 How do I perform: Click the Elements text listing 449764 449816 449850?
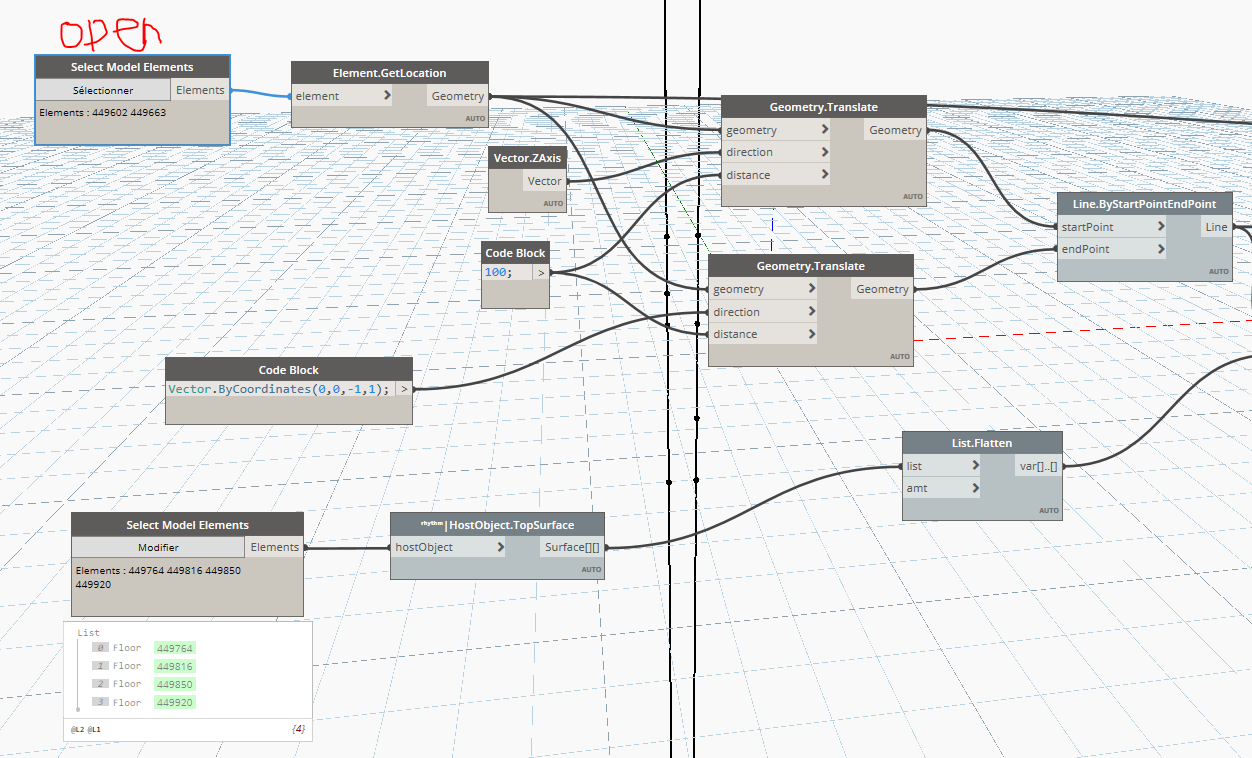coord(158,577)
